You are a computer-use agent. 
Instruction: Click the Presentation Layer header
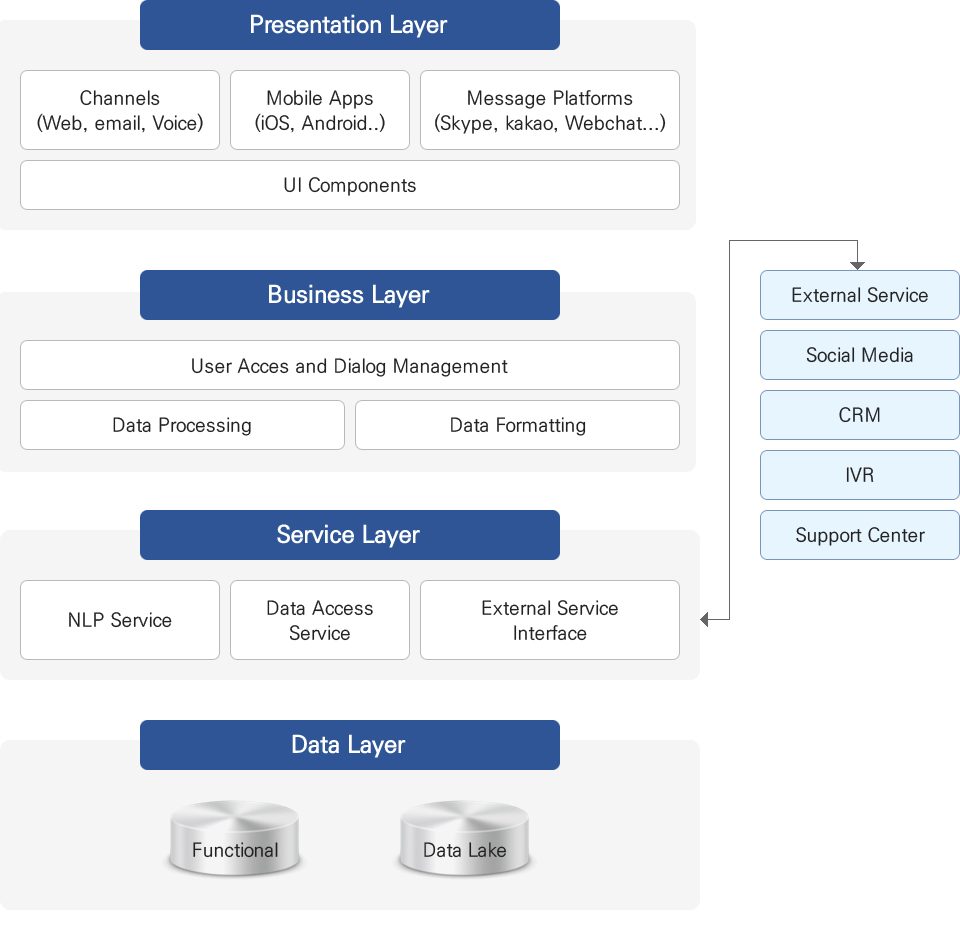click(x=350, y=25)
